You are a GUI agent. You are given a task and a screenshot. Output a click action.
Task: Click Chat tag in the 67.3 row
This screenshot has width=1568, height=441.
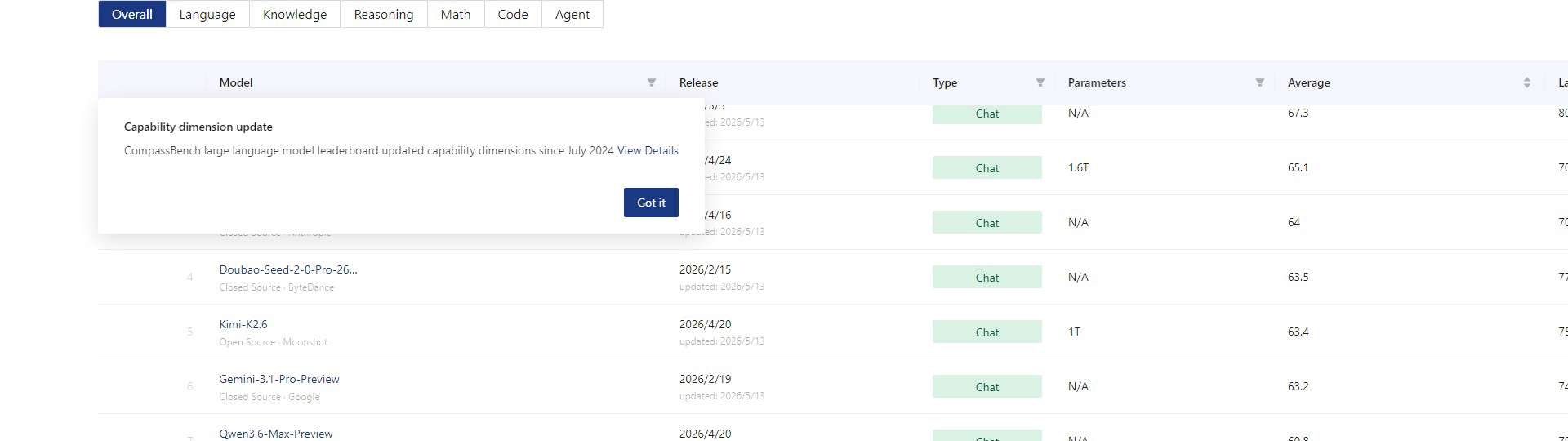(987, 114)
